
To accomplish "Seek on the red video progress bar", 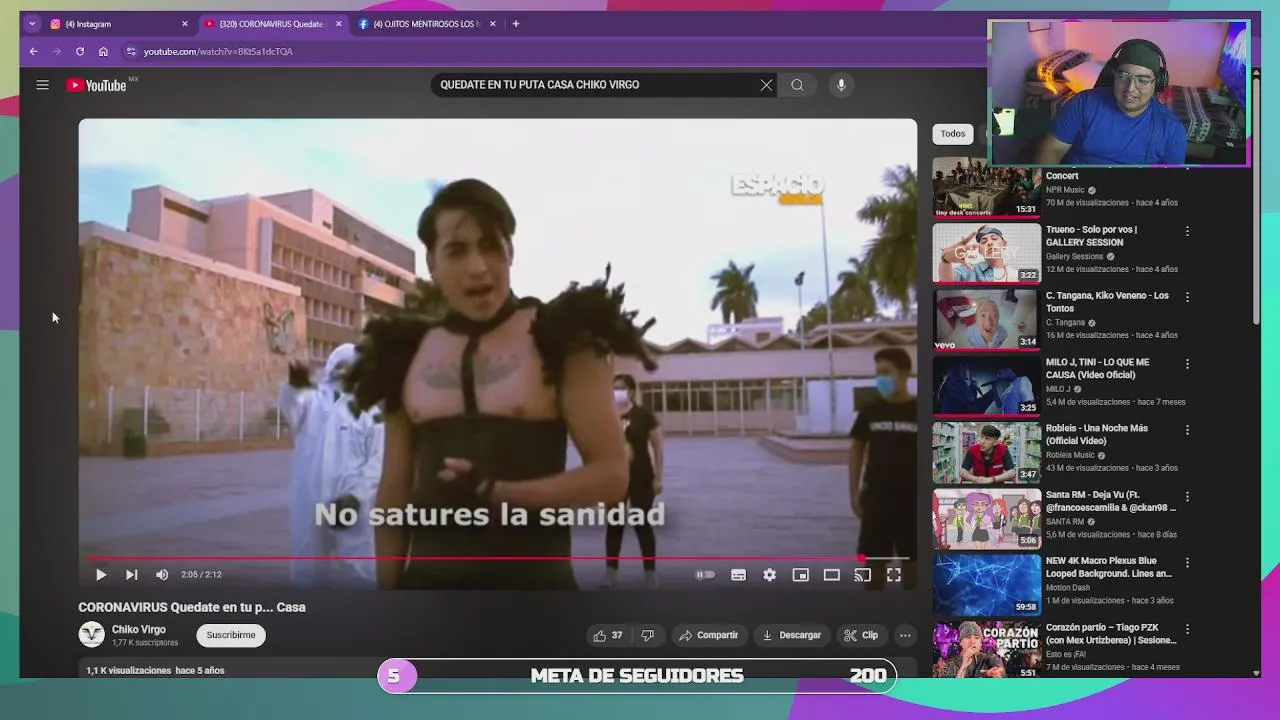I will (498, 558).
